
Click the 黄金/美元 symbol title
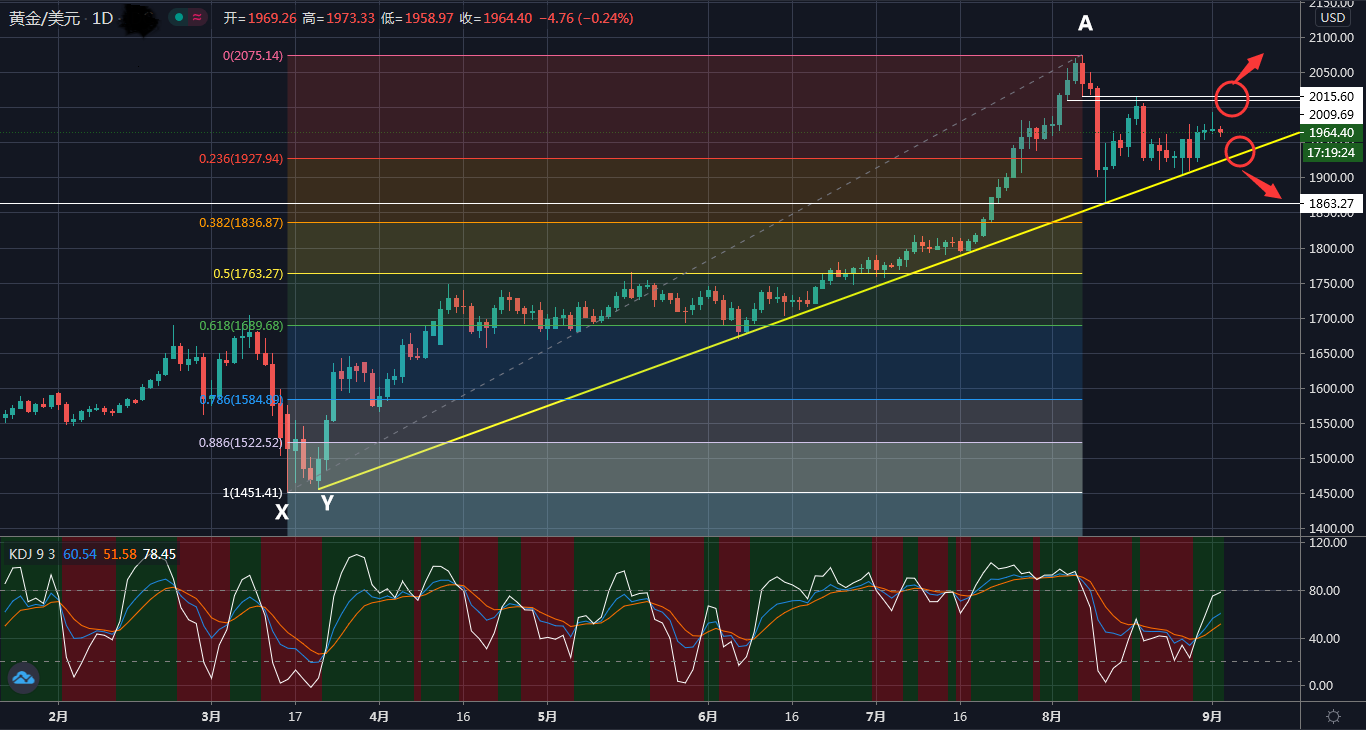tap(44, 18)
